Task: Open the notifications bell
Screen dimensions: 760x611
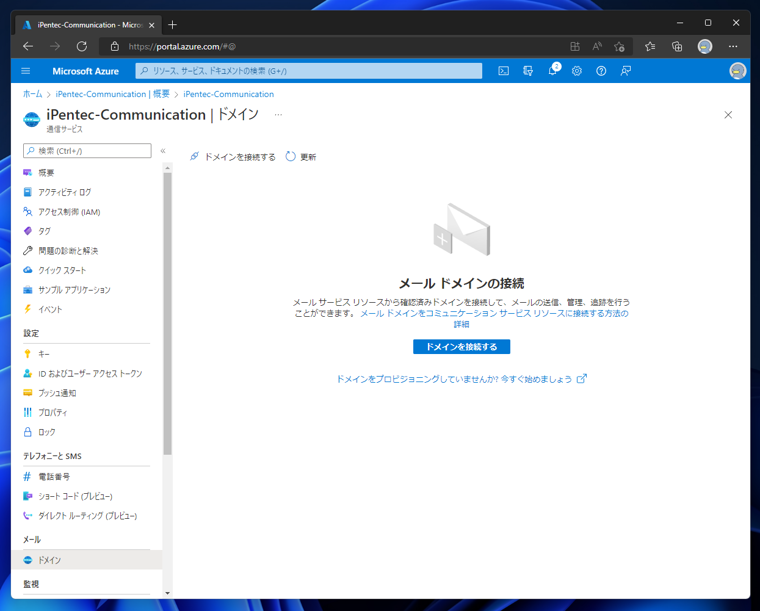Action: coord(553,71)
